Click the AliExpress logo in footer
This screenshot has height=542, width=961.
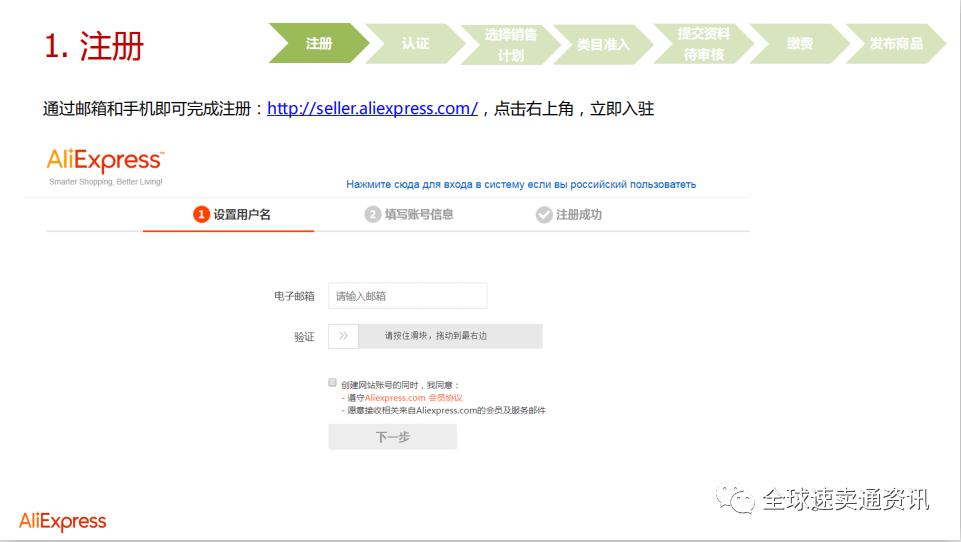[63, 522]
